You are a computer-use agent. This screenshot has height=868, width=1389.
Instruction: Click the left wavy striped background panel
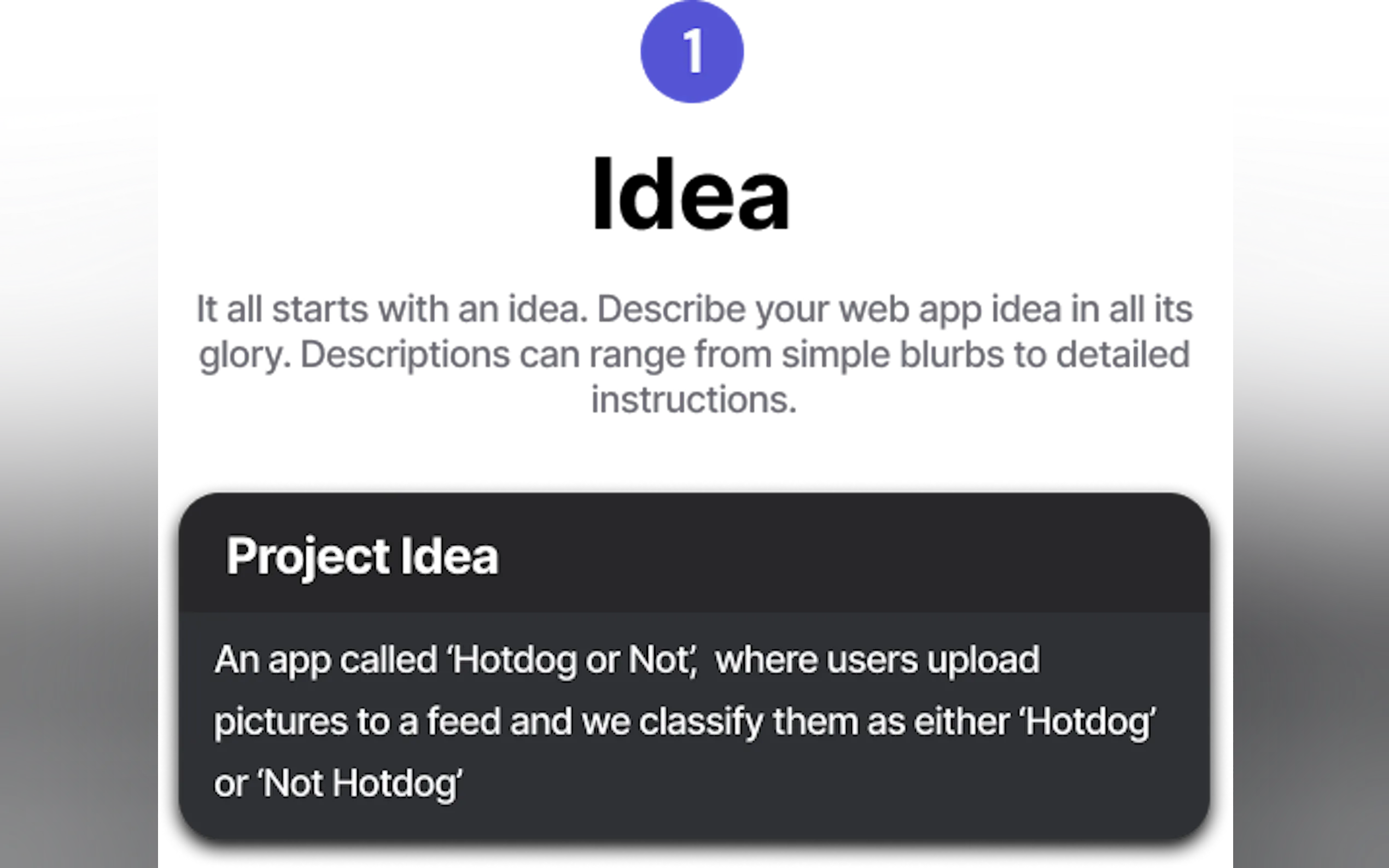pyautogui.click(x=80, y=402)
